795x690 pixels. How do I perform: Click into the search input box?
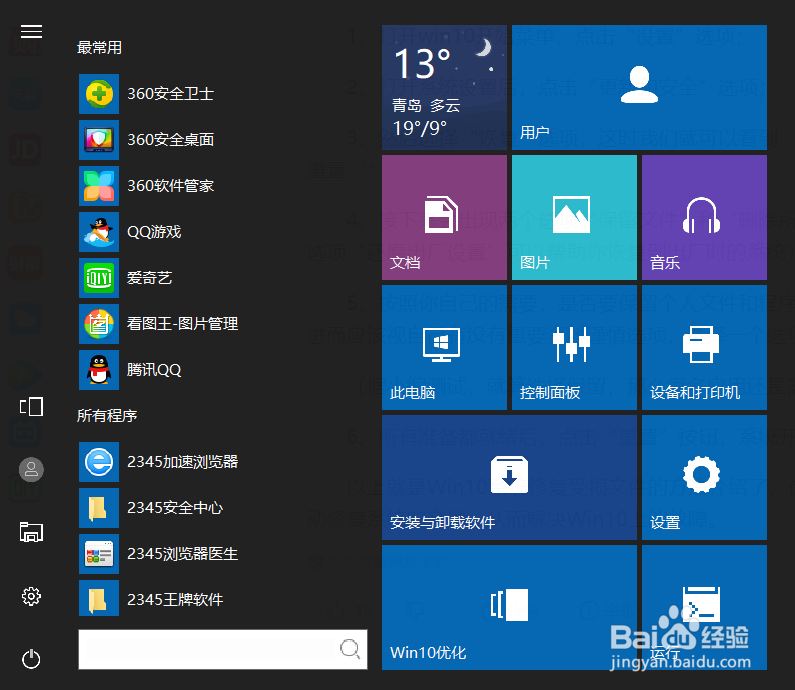(x=223, y=649)
